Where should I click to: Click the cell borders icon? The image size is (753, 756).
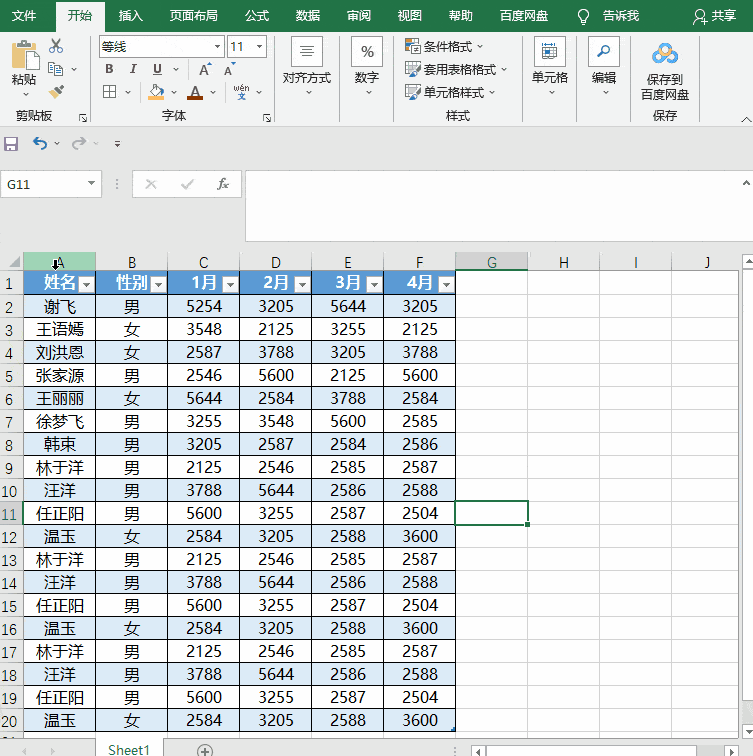[x=110, y=92]
